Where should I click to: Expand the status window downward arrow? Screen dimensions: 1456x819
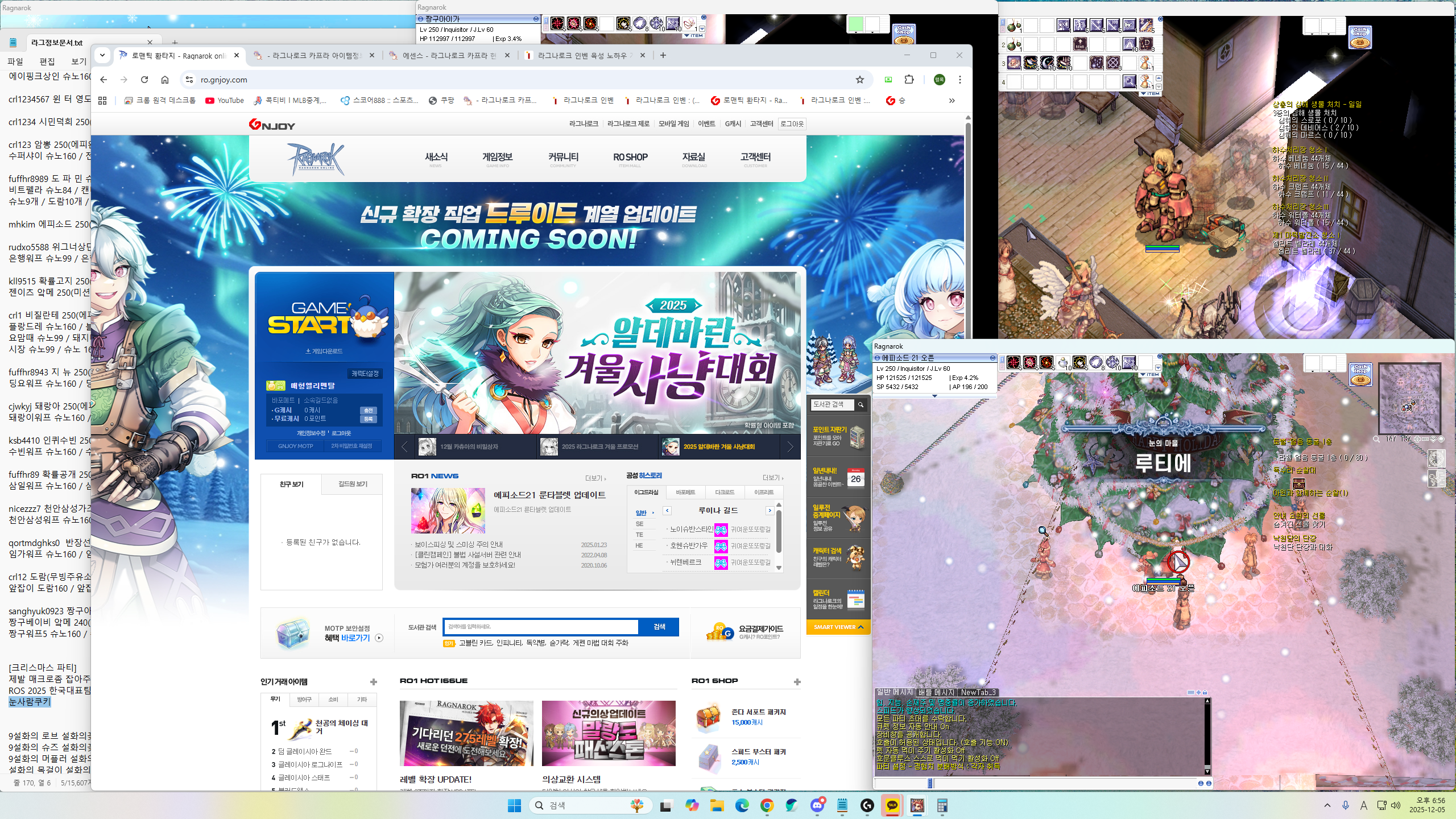click(934, 396)
